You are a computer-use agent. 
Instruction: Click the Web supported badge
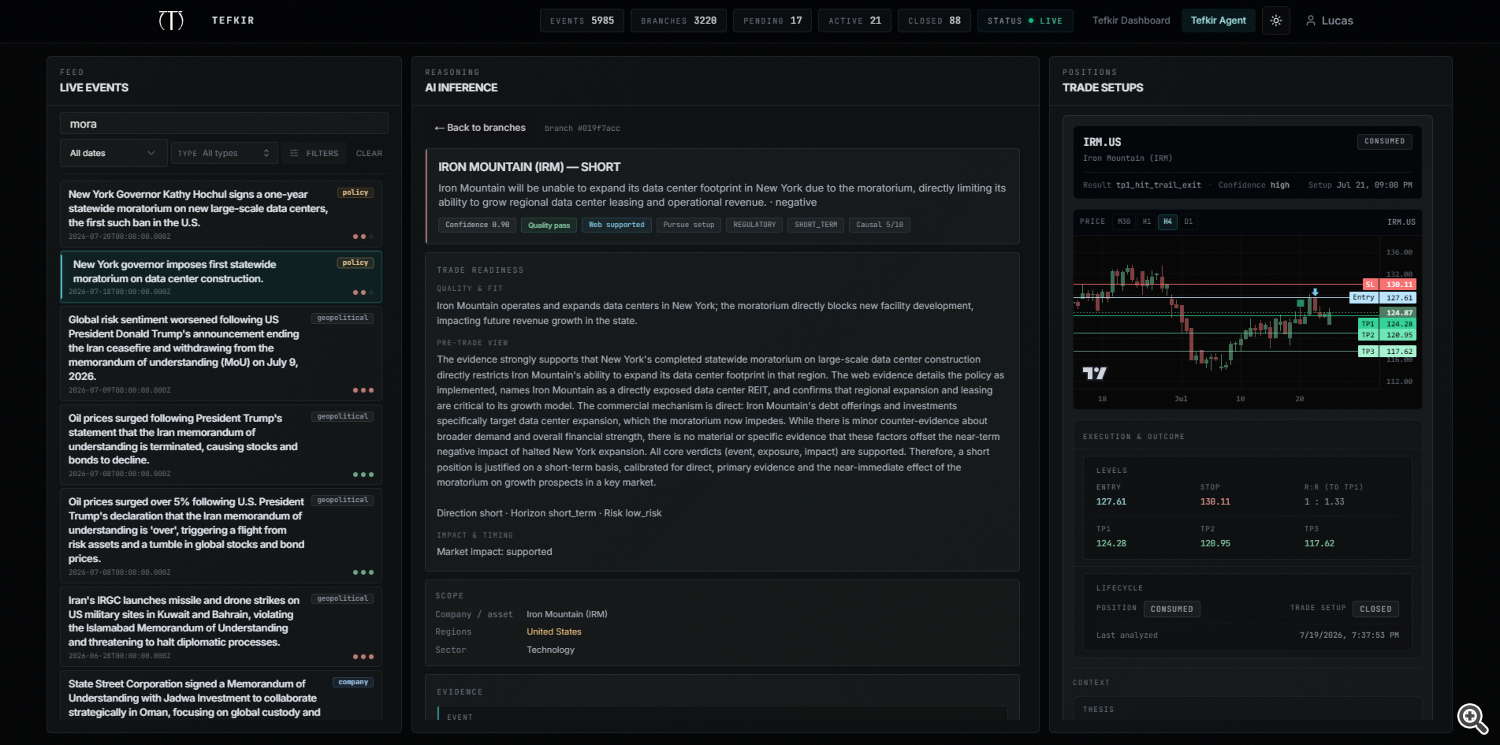616,225
